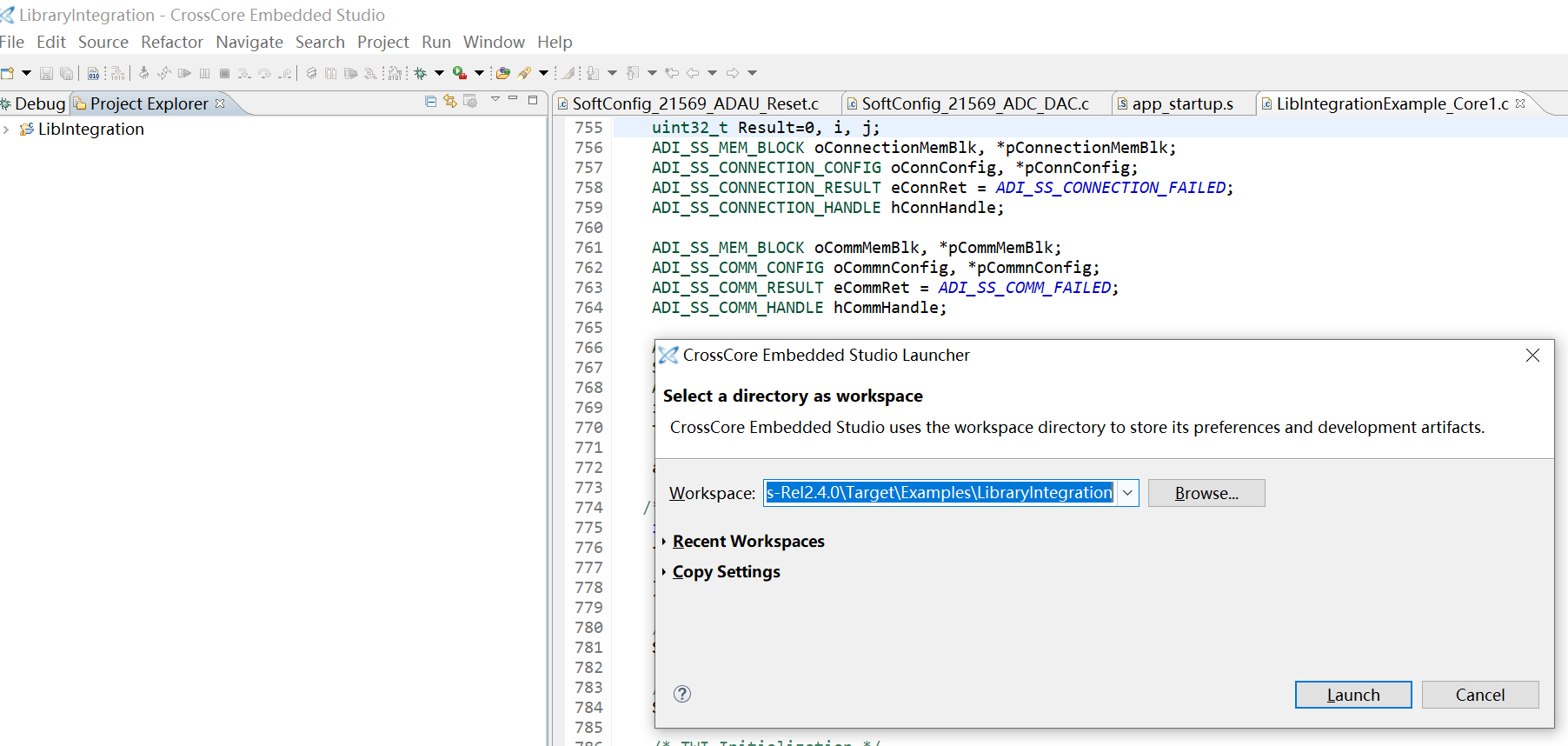Minimize the Project Explorer panel
This screenshot has width=1568, height=746.
coord(513,98)
